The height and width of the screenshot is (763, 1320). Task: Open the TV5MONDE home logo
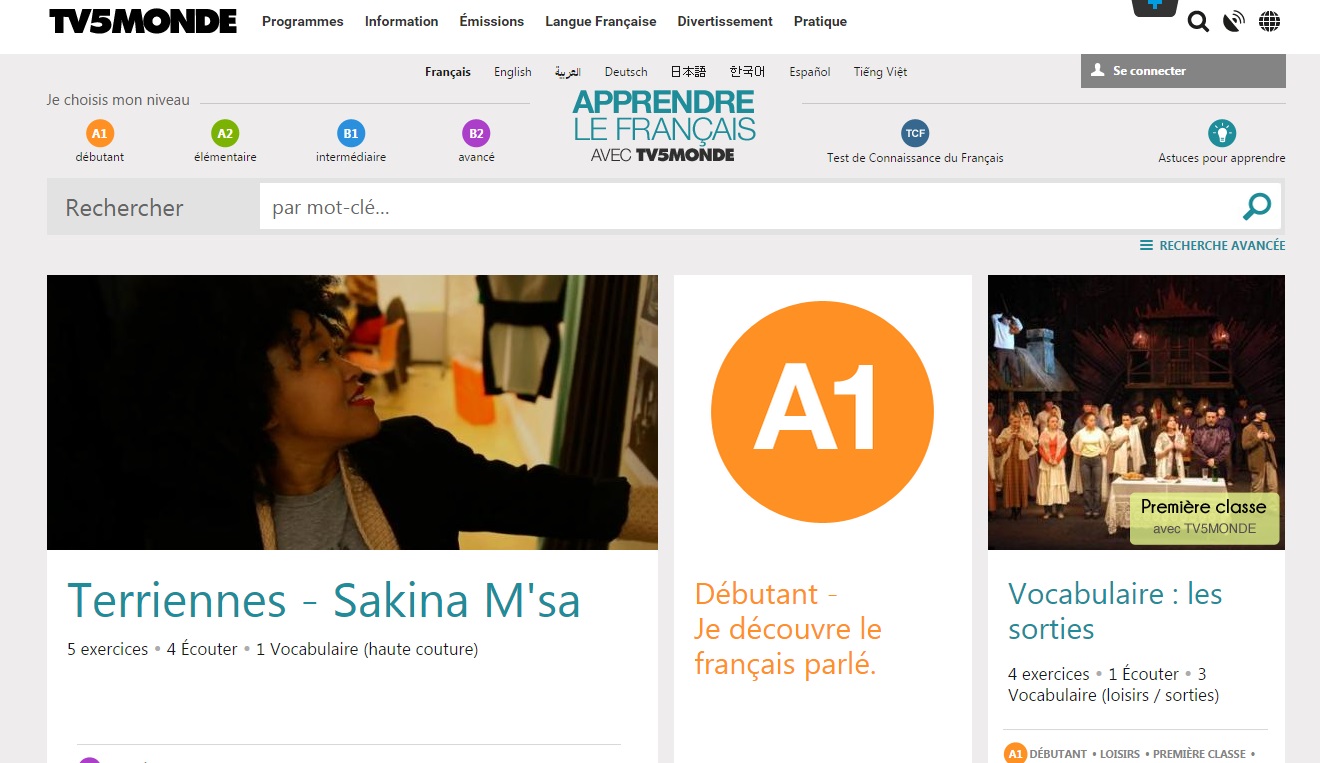[143, 21]
